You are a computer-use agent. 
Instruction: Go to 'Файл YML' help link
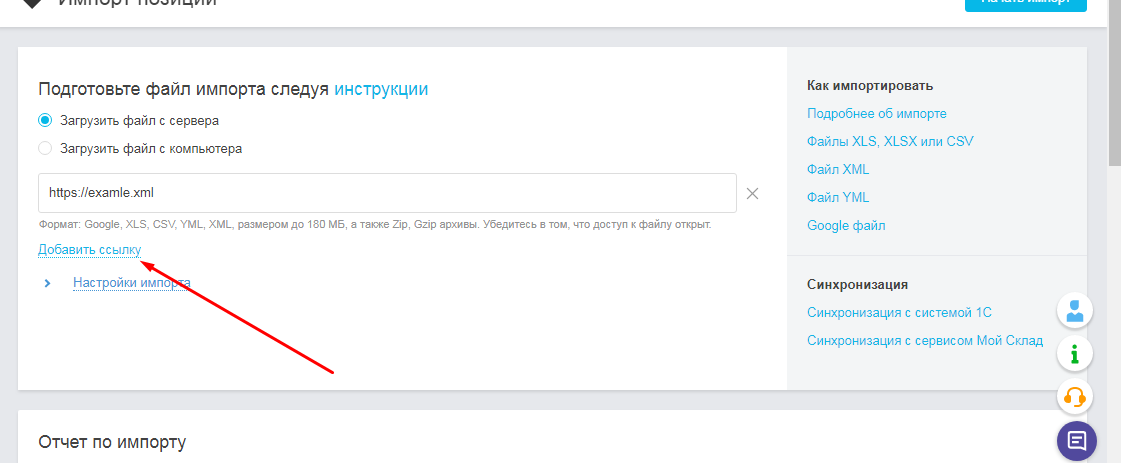tap(838, 198)
